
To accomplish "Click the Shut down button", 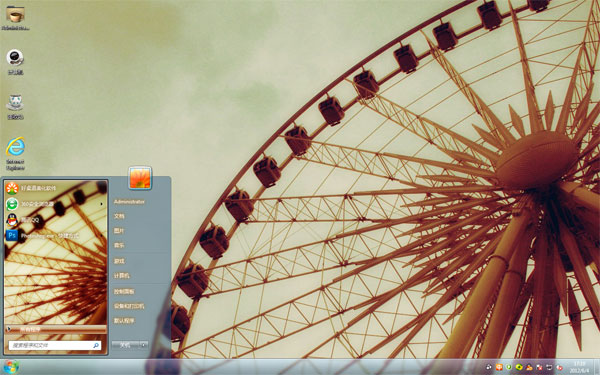I will tap(125, 345).
